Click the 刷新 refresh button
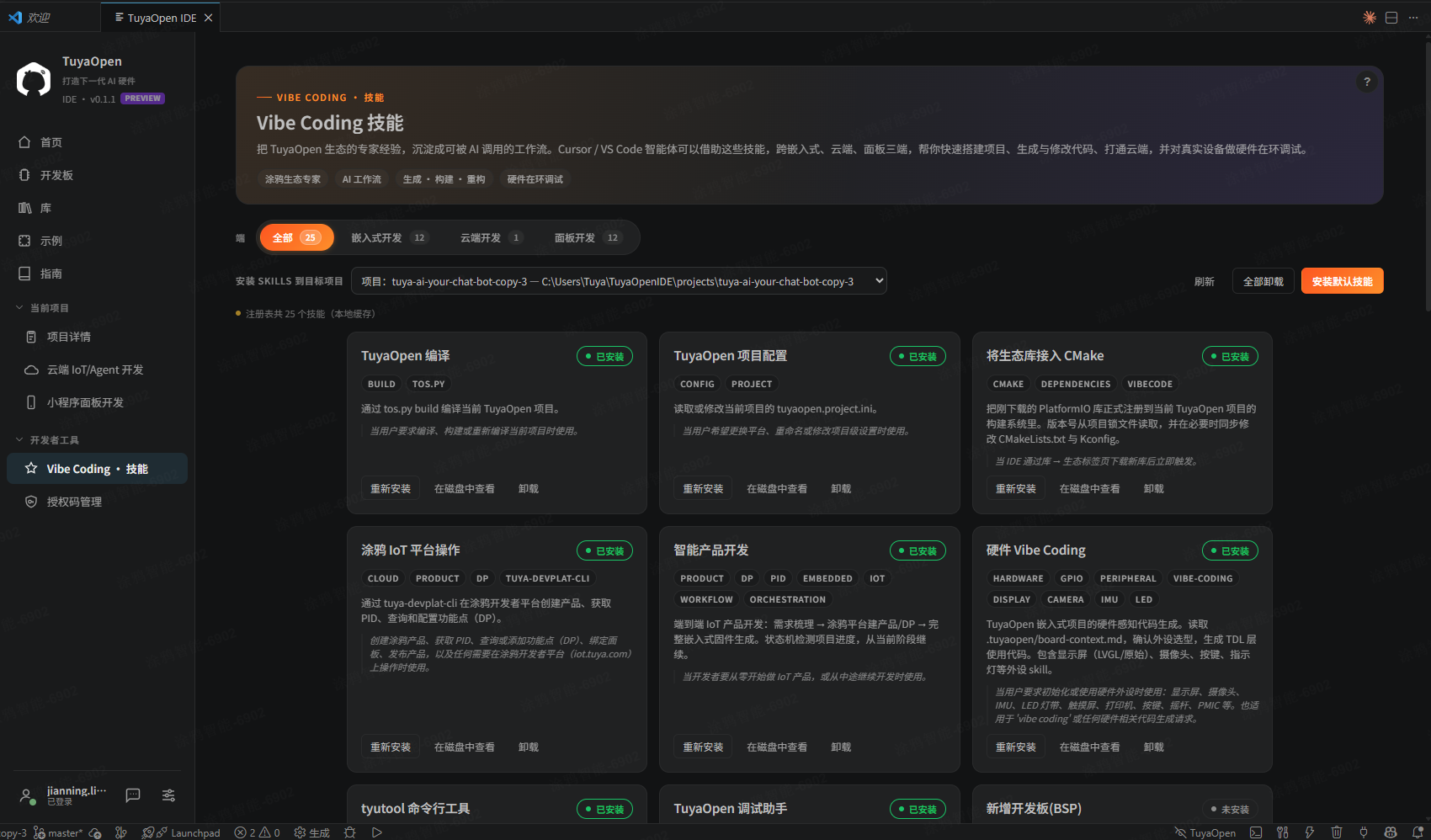This screenshot has width=1431, height=840. 1204,282
